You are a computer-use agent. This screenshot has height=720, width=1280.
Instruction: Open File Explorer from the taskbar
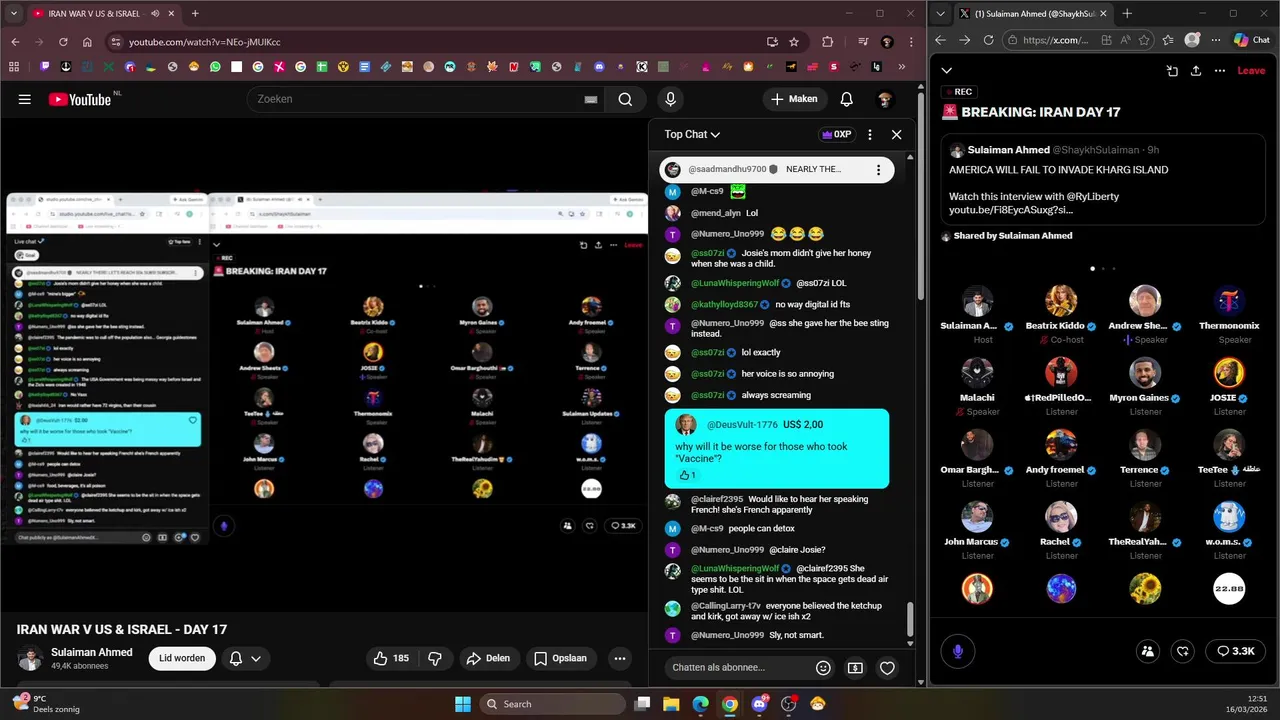pos(671,704)
